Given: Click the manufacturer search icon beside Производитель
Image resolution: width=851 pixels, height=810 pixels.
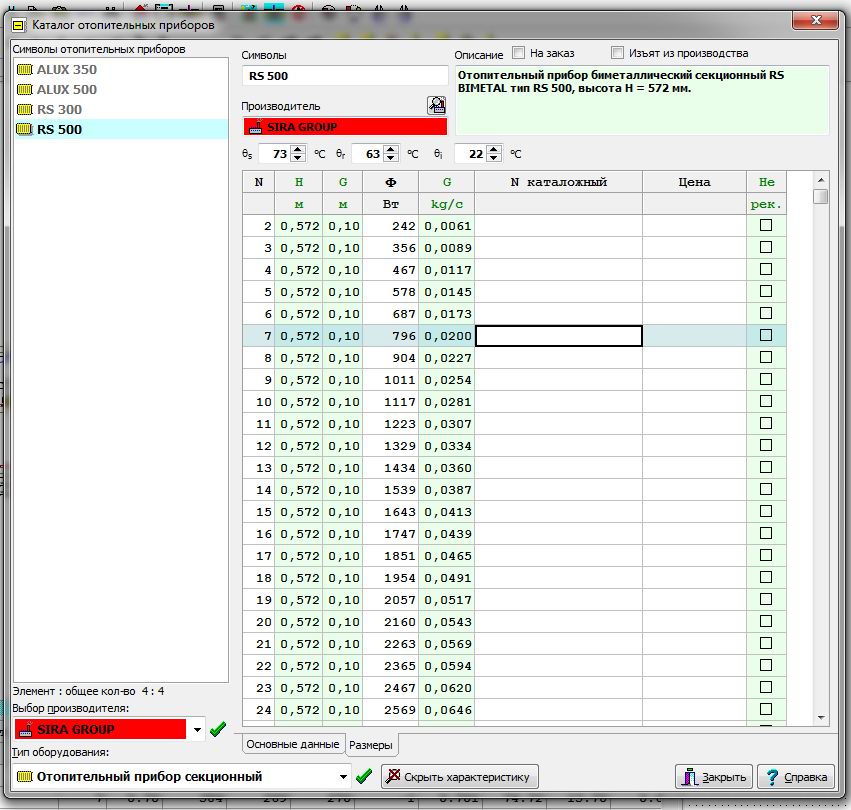Looking at the screenshot, I should (x=436, y=106).
